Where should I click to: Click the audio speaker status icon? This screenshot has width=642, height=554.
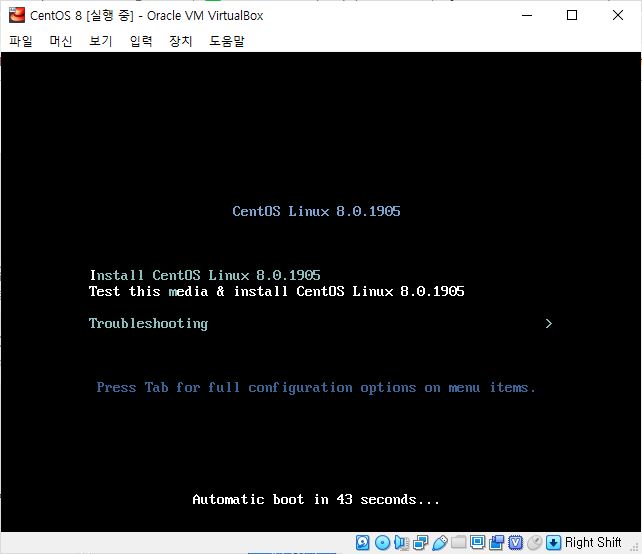401,543
